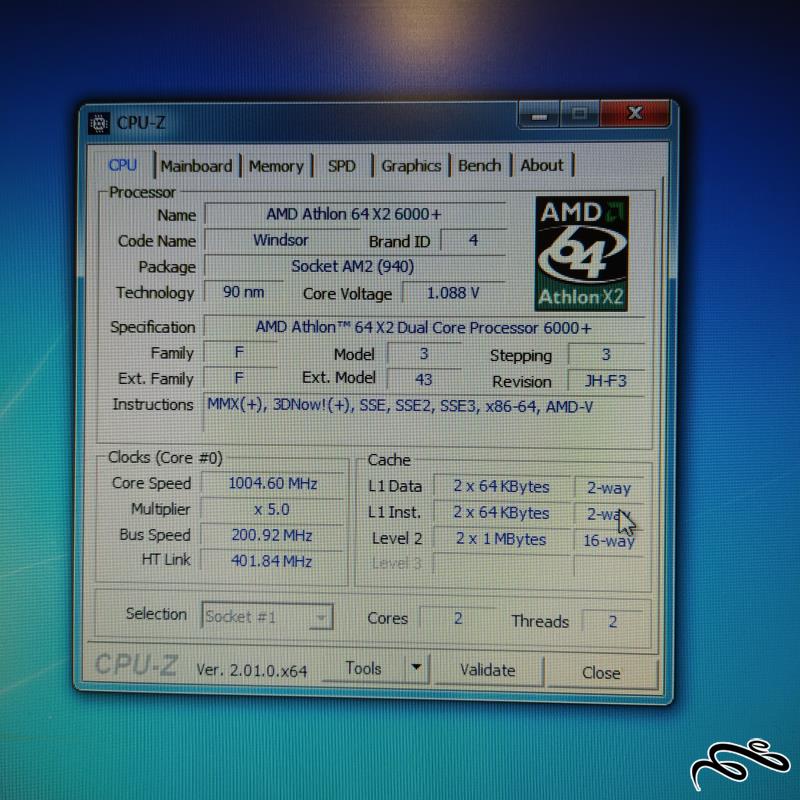Click the version text Ver. 2.01.0.x64

(x=252, y=670)
